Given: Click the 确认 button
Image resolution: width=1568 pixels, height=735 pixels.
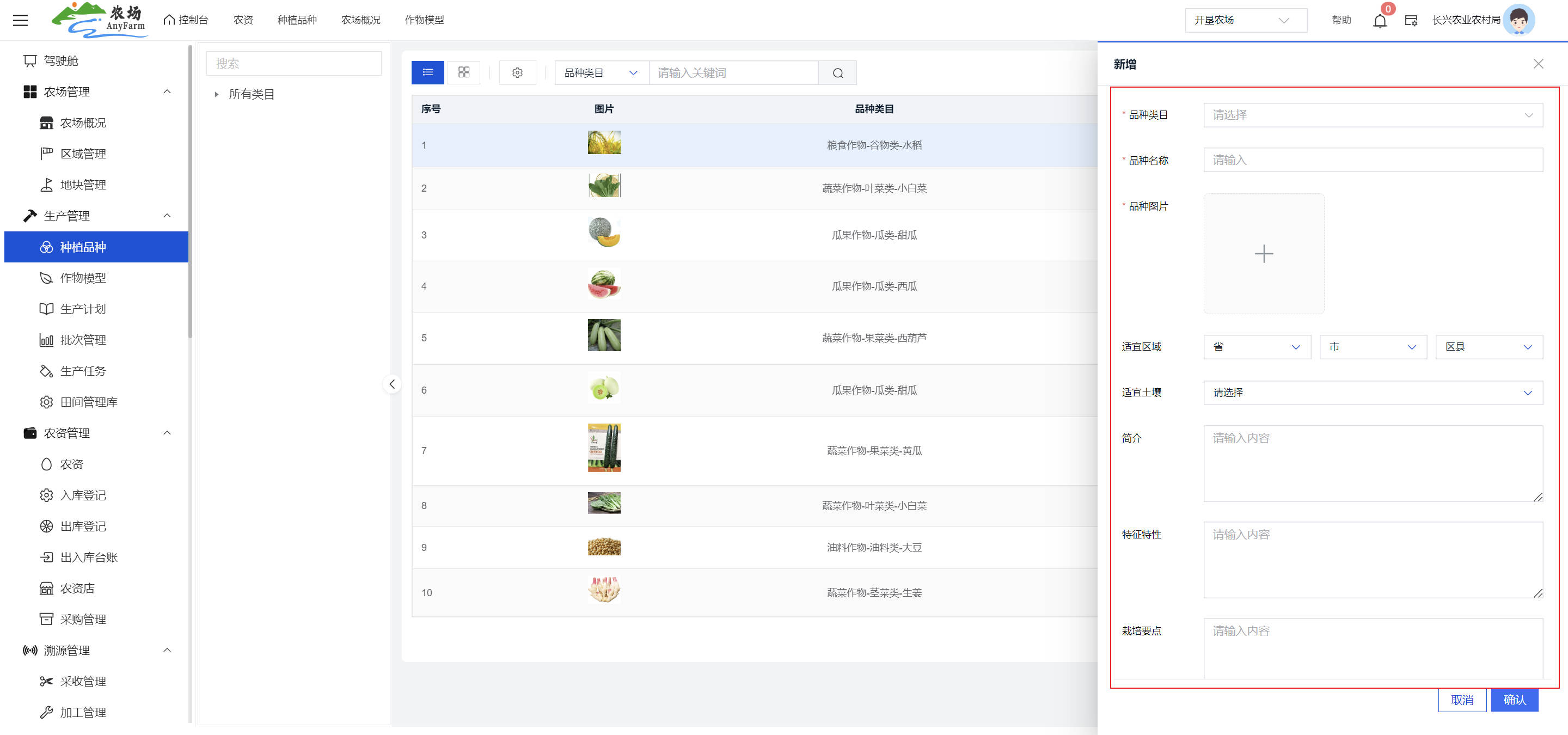Looking at the screenshot, I should click(1515, 700).
